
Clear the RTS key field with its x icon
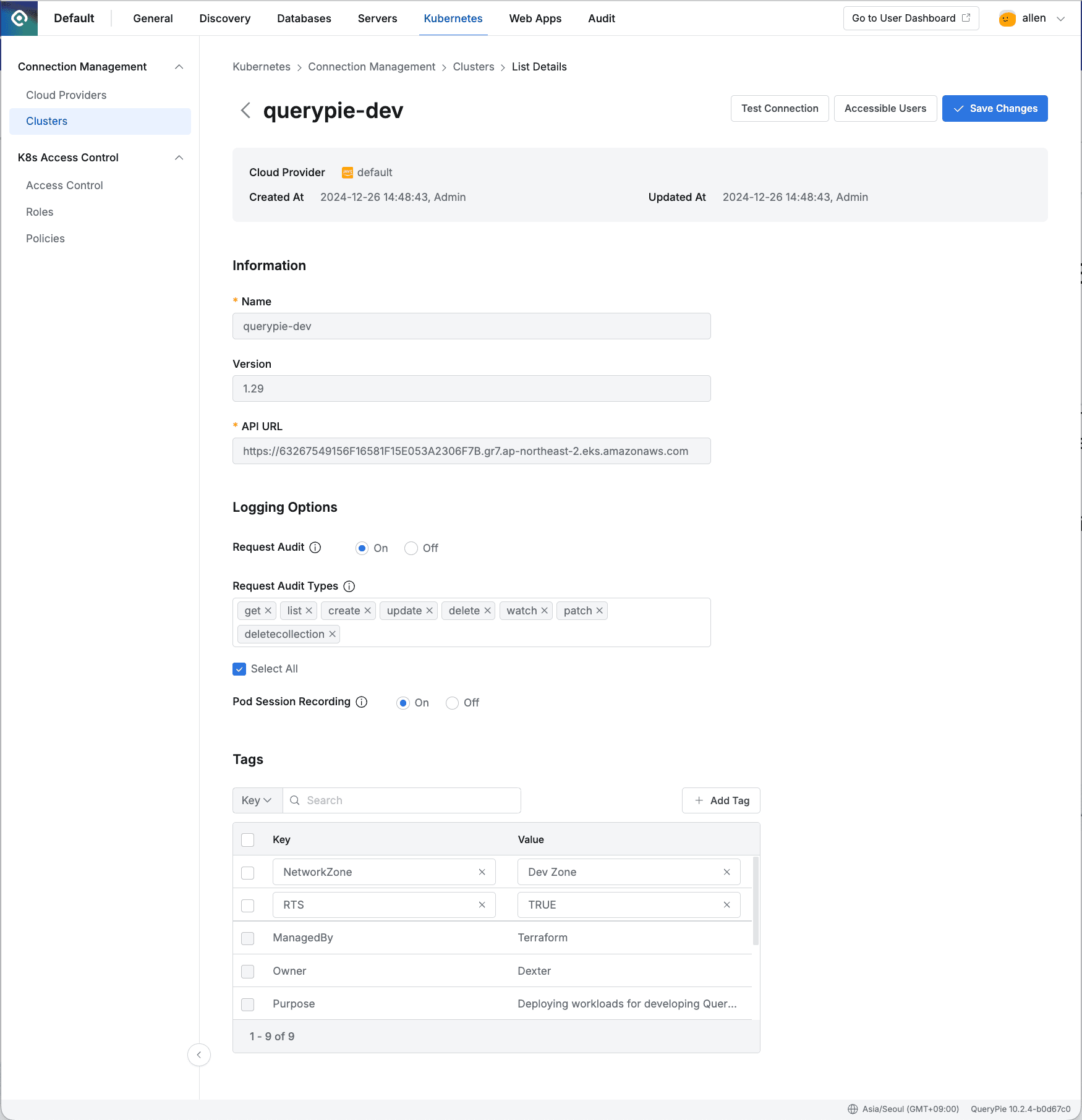coord(482,904)
